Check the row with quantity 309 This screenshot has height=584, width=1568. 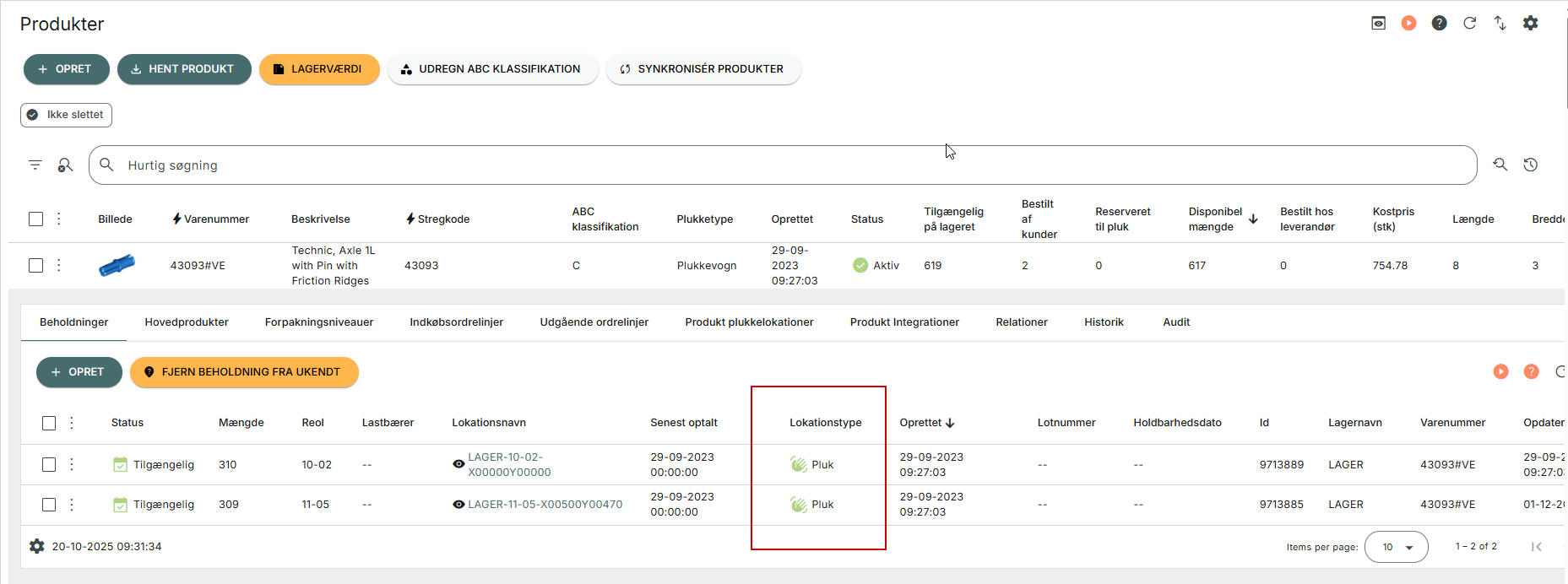(49, 504)
